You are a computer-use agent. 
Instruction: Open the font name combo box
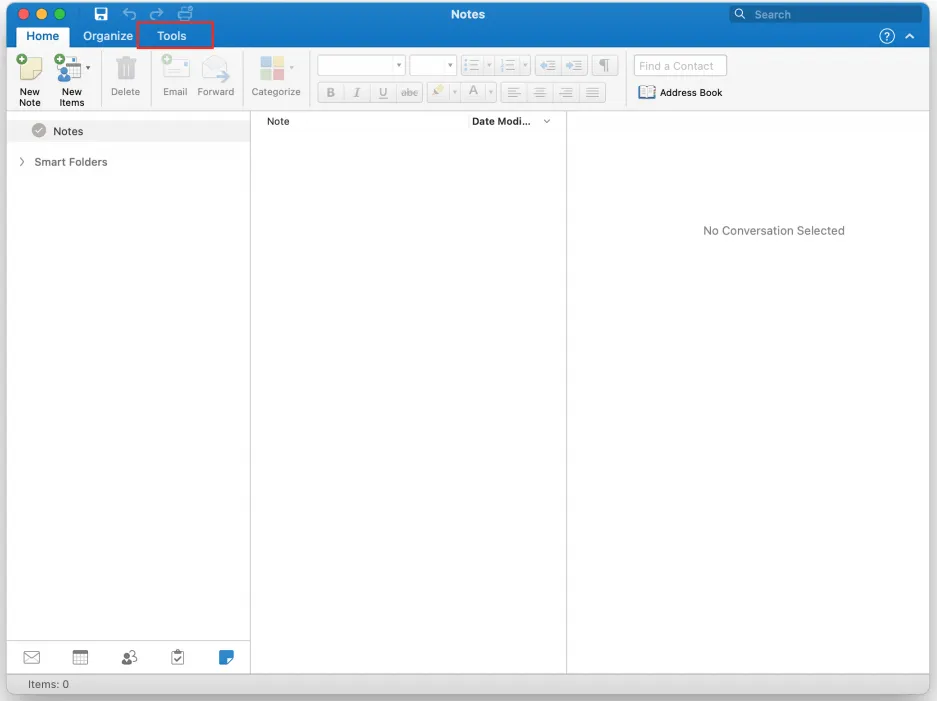(x=362, y=65)
